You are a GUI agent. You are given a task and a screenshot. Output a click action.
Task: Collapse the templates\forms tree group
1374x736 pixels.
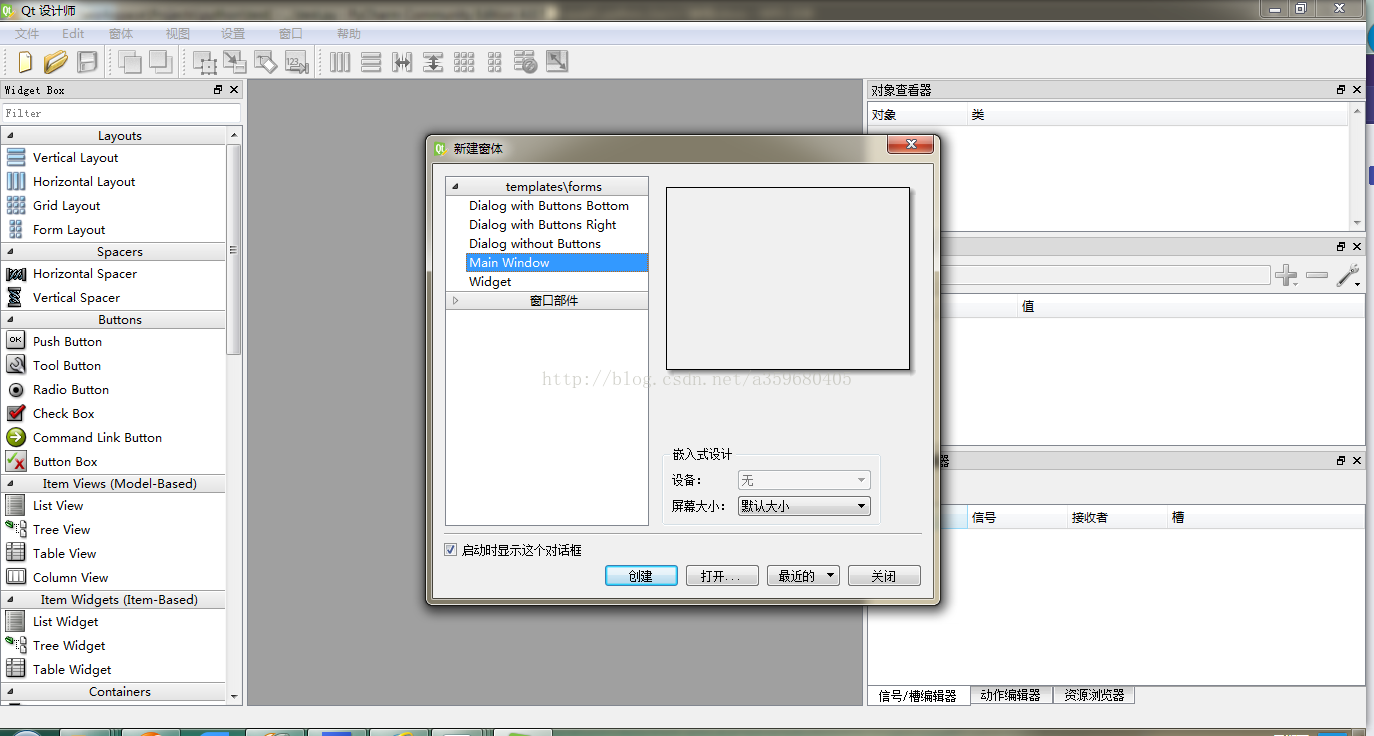455,187
